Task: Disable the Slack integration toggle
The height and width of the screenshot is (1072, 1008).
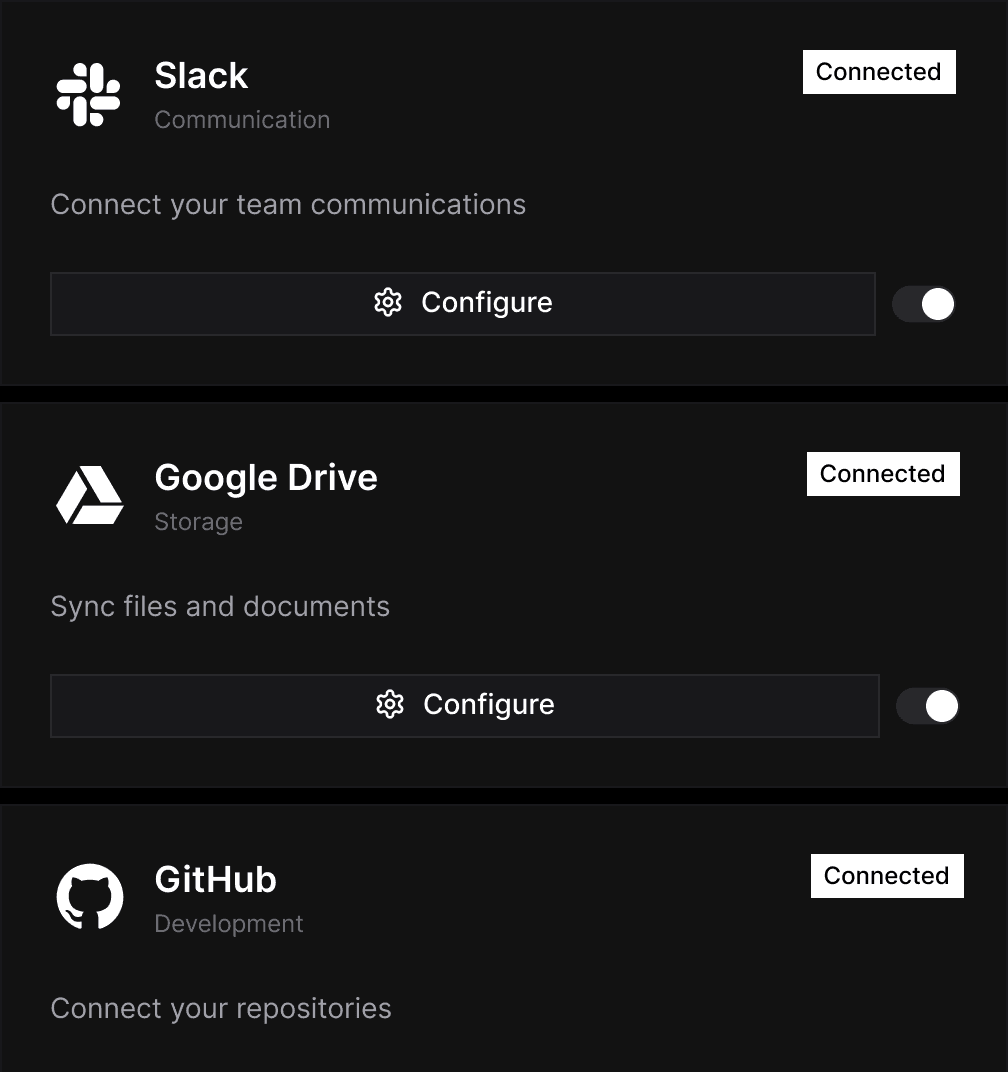Action: tap(923, 304)
